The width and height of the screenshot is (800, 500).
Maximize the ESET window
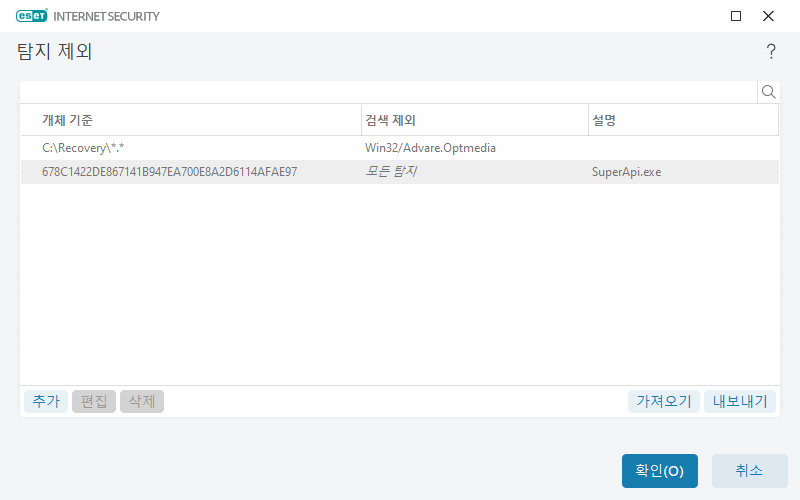click(x=736, y=16)
